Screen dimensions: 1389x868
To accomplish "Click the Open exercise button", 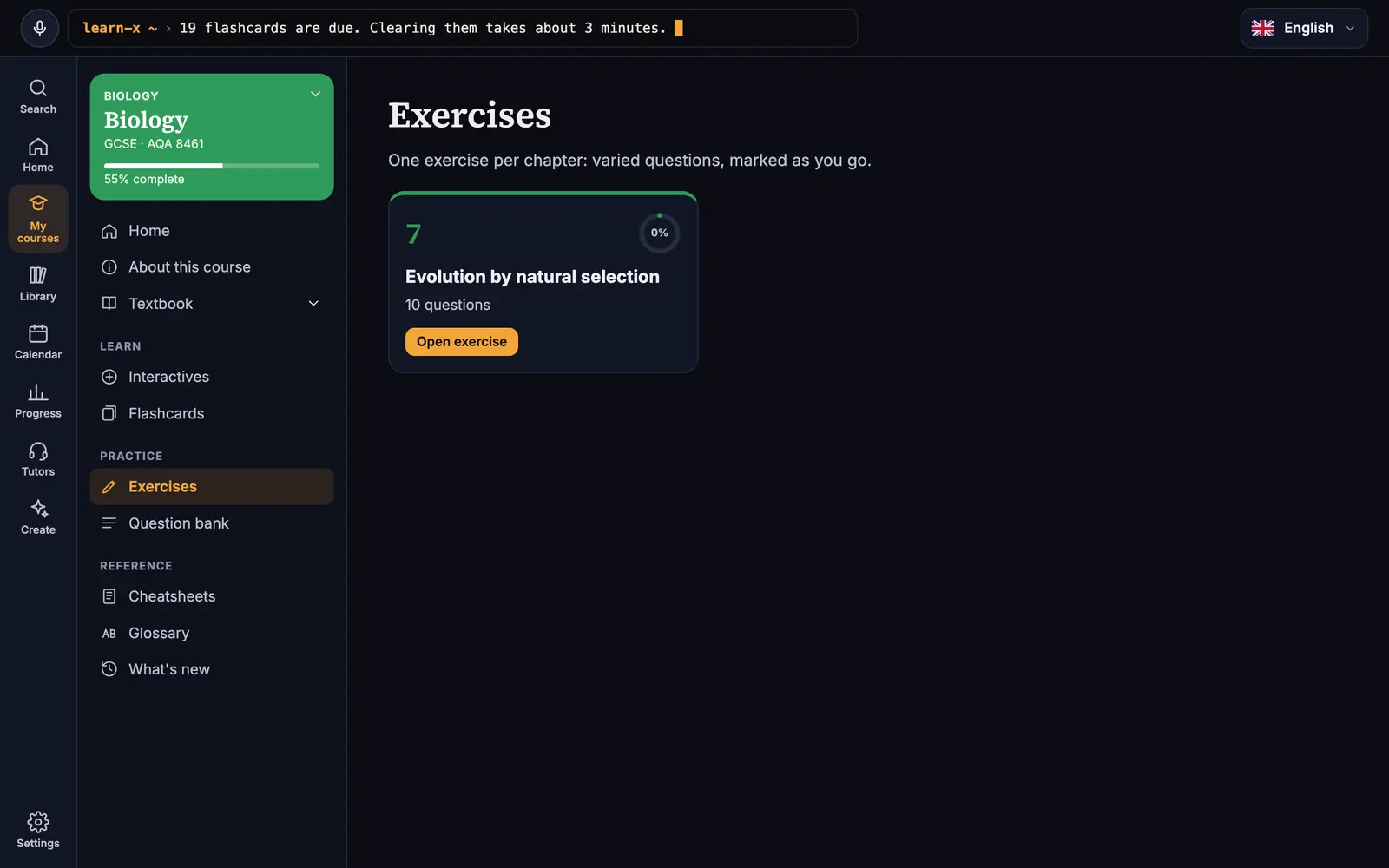I will click(462, 342).
